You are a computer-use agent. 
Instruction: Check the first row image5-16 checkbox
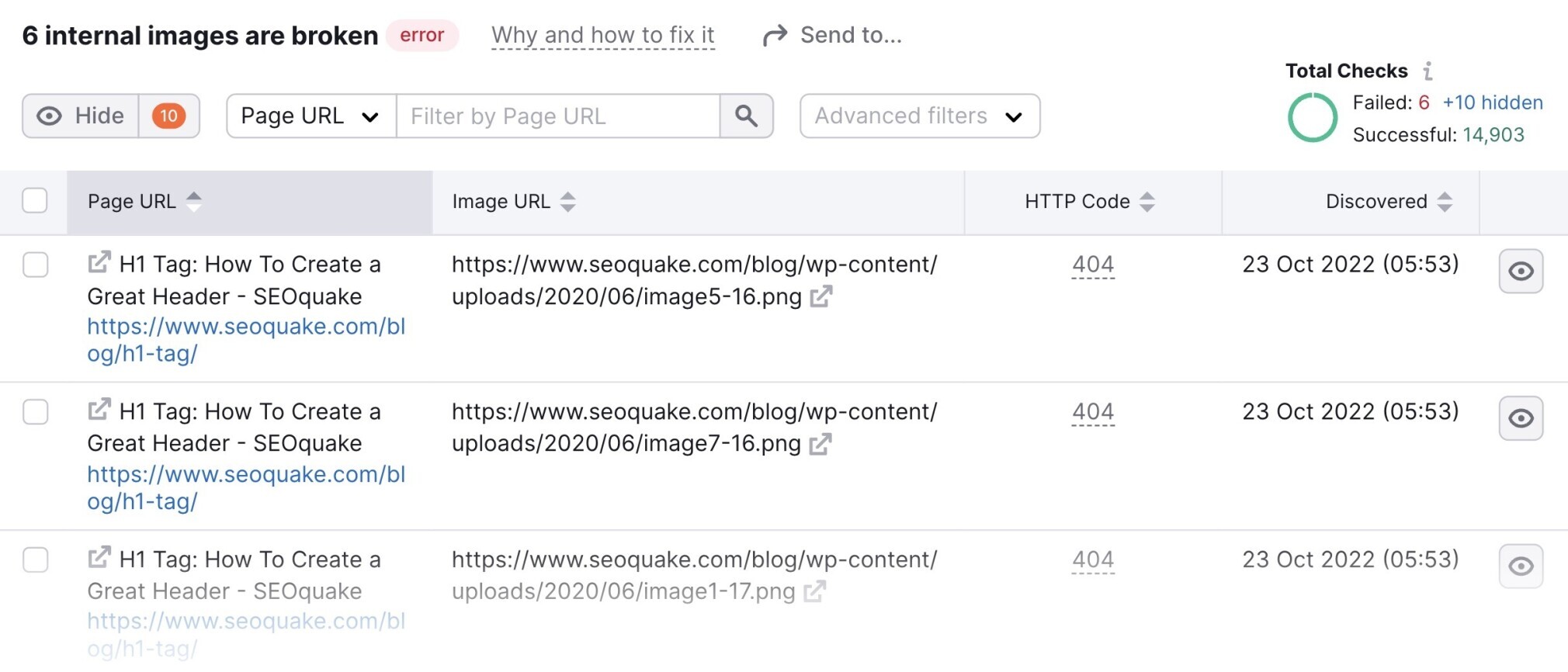pyautogui.click(x=35, y=265)
